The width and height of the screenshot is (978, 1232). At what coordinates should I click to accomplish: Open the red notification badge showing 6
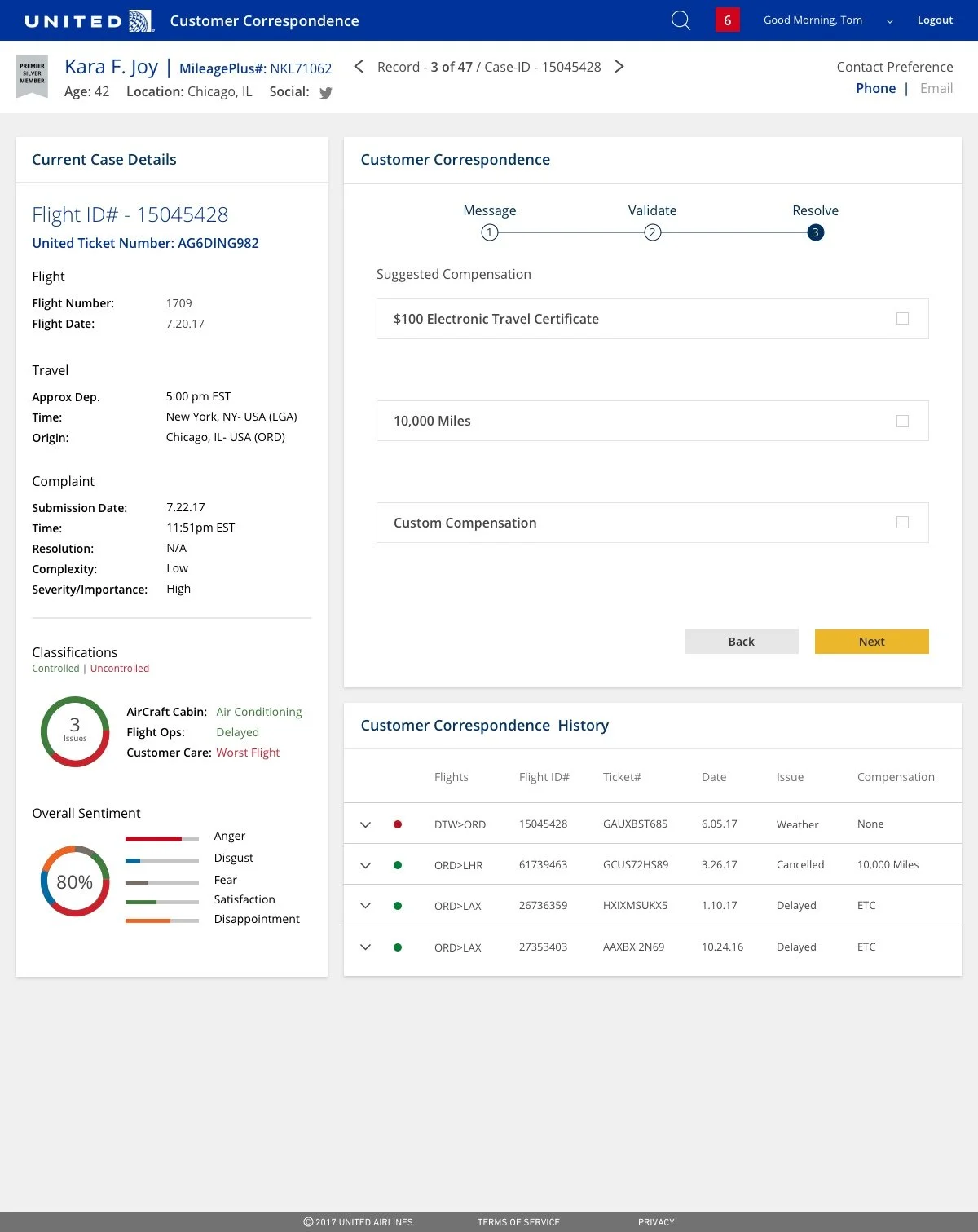[728, 20]
